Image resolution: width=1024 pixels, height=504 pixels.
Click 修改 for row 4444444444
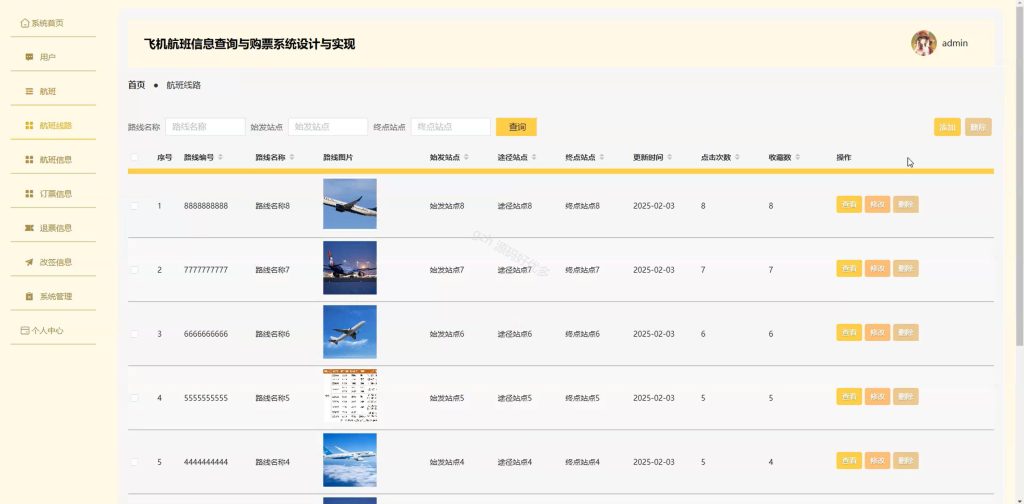[x=877, y=460]
